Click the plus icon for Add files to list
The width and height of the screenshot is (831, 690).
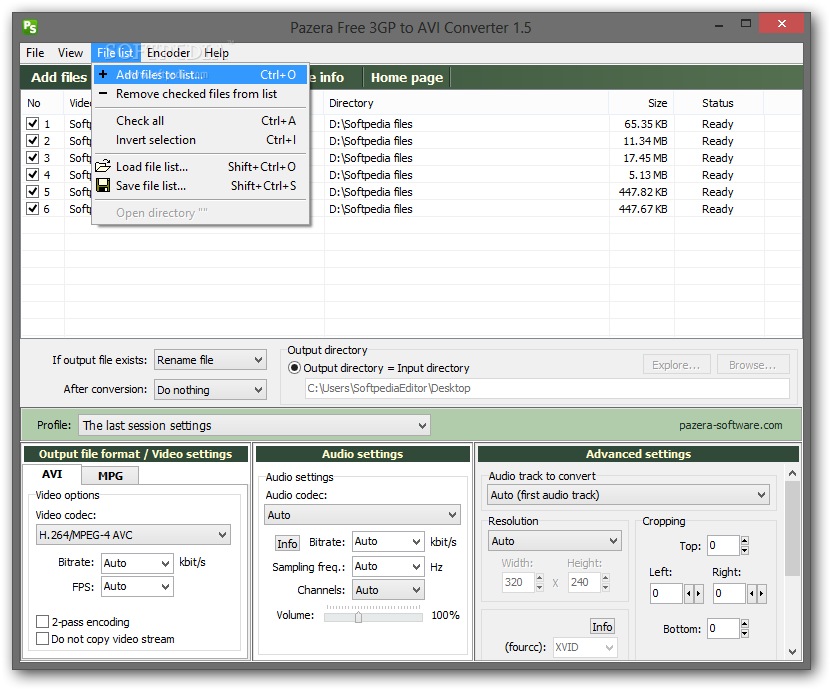coord(103,74)
